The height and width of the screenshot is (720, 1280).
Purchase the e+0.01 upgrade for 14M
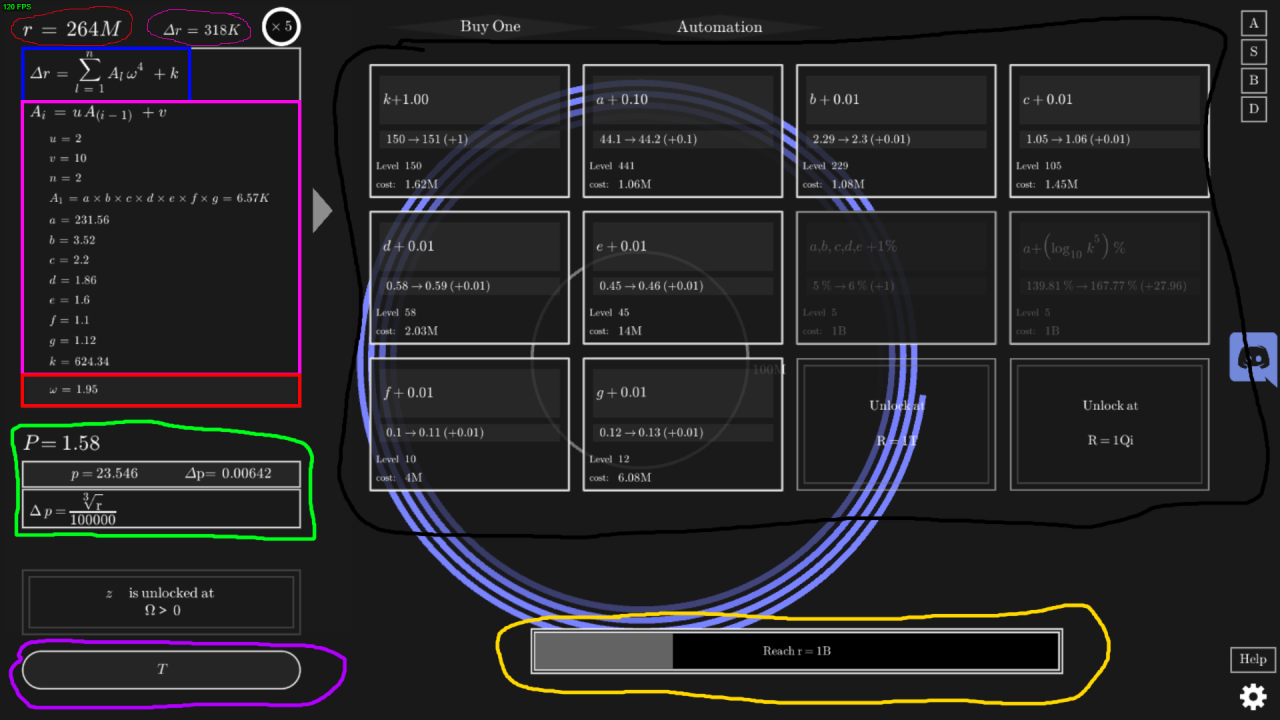pyautogui.click(x=682, y=277)
